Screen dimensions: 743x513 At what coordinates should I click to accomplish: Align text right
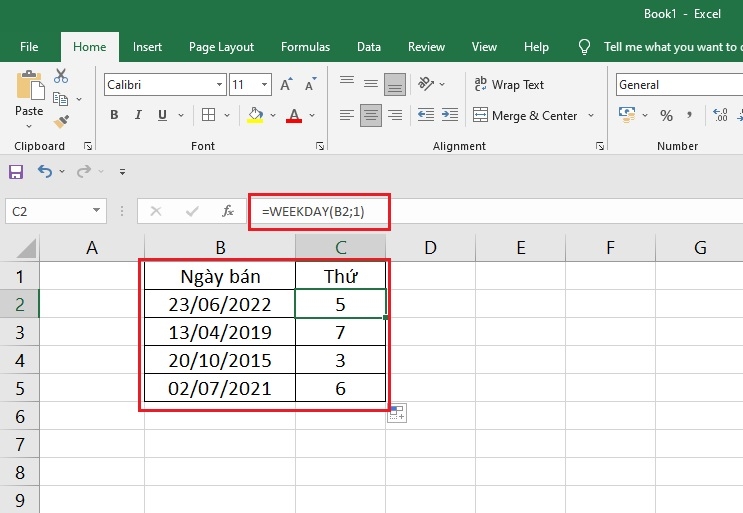pyautogui.click(x=395, y=115)
